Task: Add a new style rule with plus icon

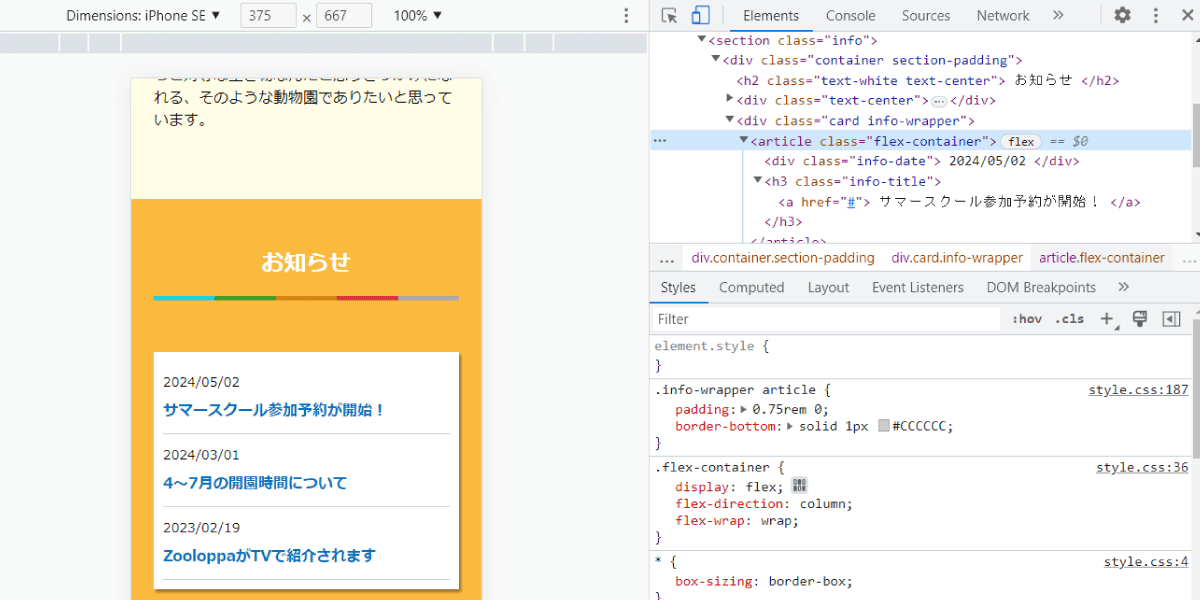Action: point(1106,319)
